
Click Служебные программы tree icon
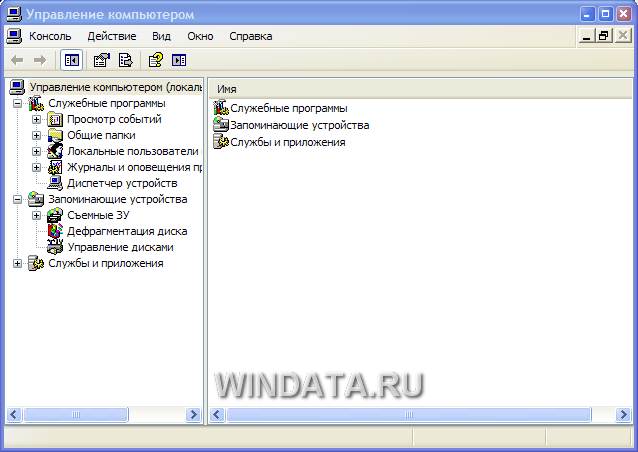point(36,103)
